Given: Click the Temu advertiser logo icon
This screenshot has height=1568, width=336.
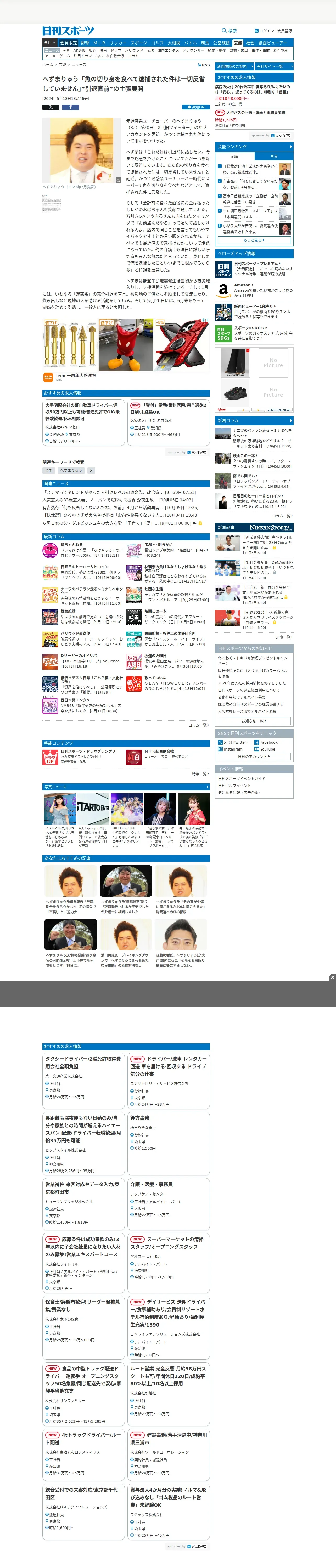Looking at the screenshot, I should pyautogui.click(x=48, y=377).
